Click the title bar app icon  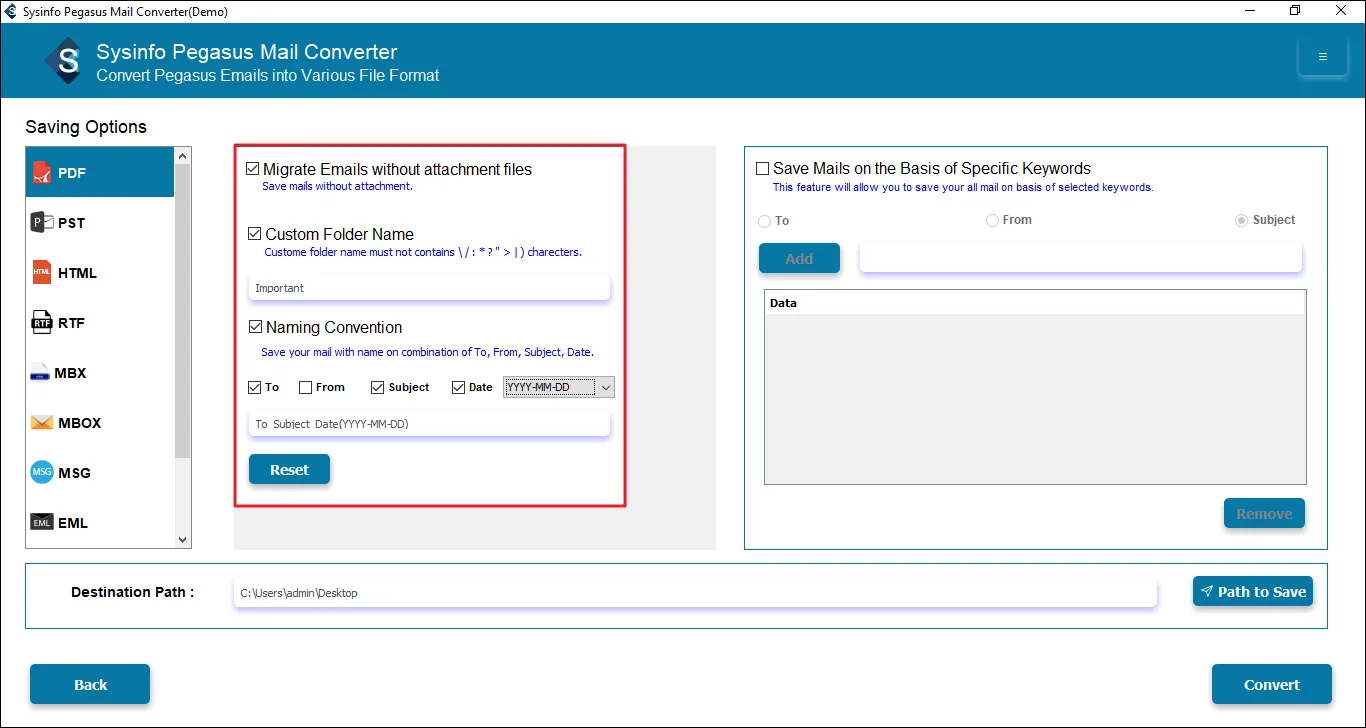tap(11, 11)
